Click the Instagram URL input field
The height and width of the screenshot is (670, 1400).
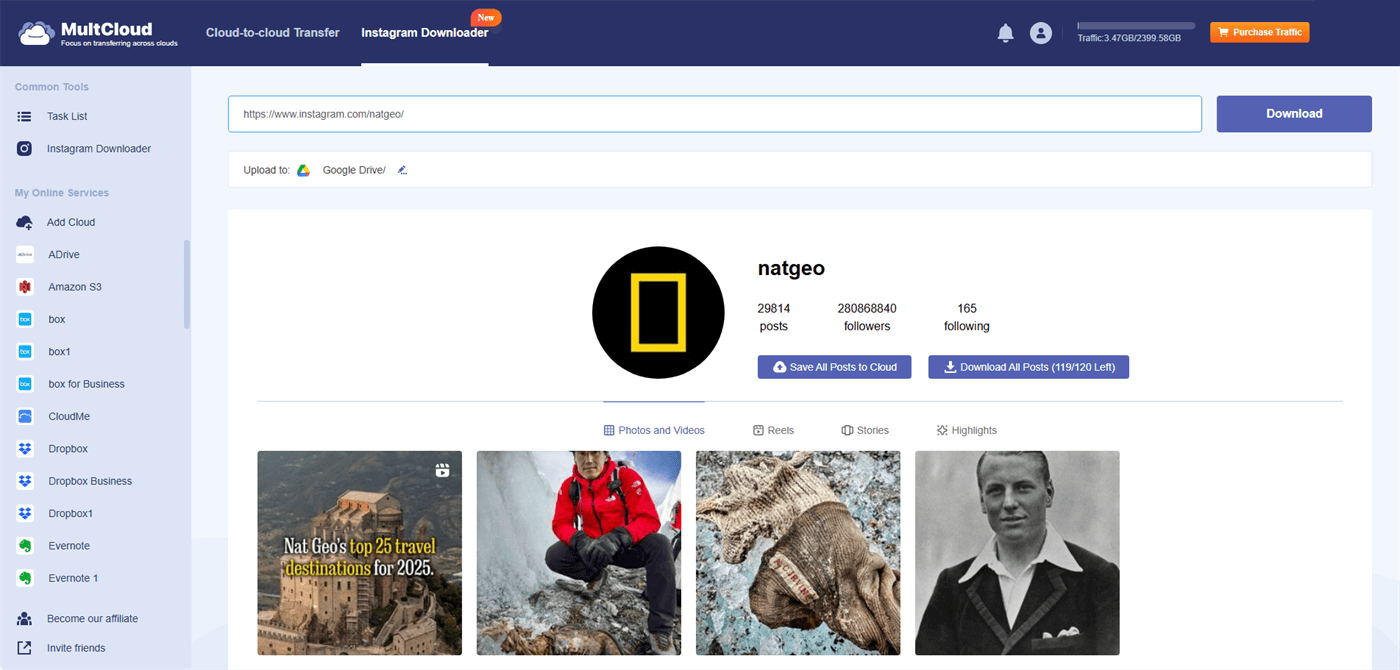714,114
